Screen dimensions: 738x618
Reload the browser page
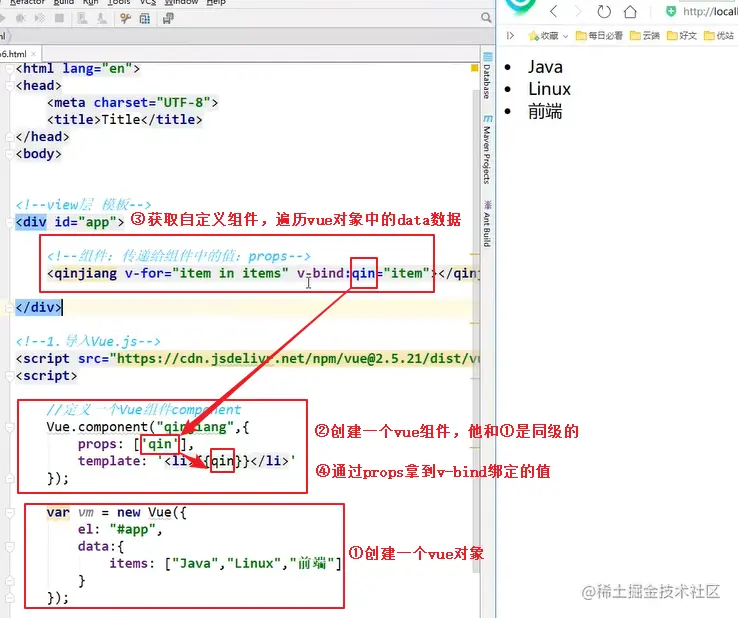[x=604, y=11]
